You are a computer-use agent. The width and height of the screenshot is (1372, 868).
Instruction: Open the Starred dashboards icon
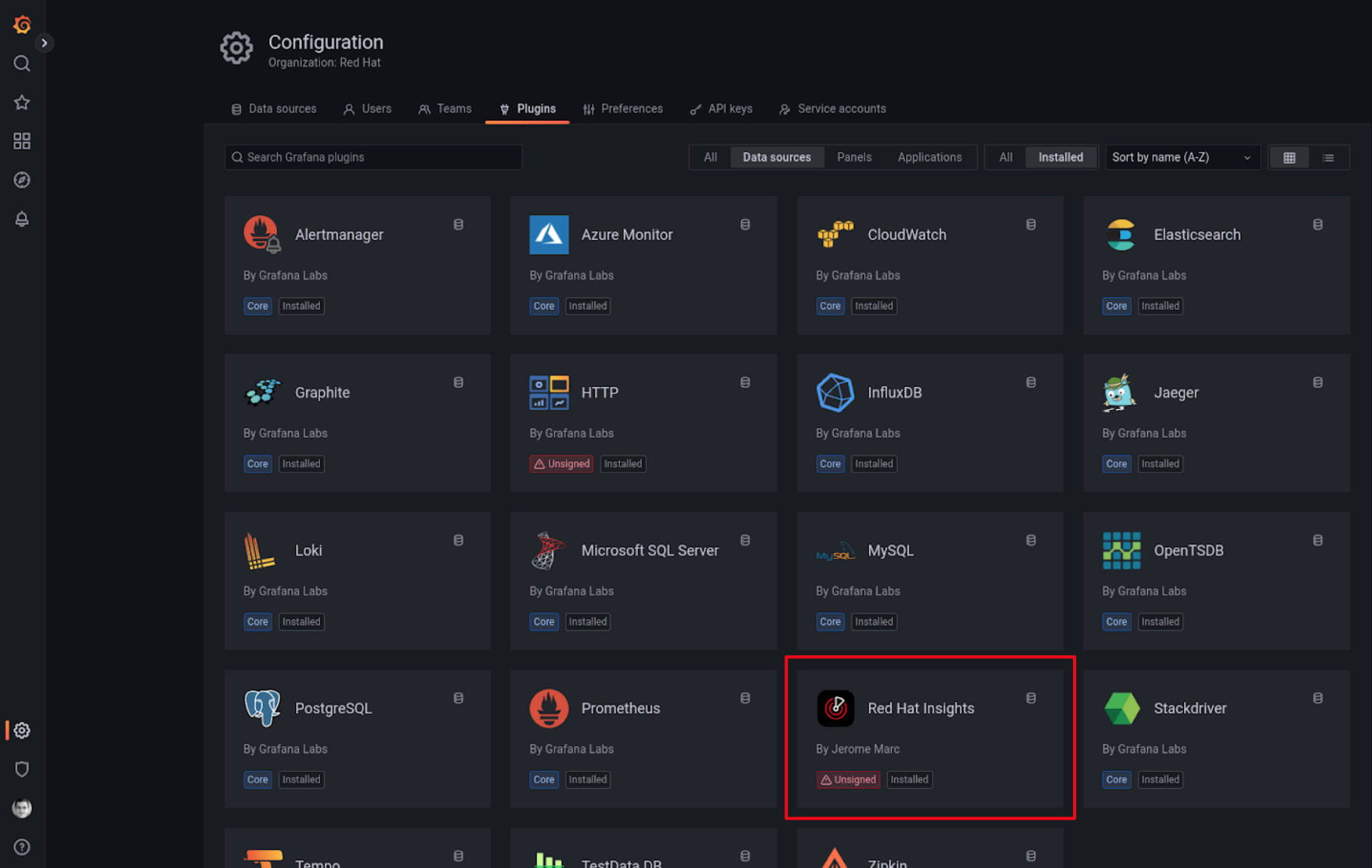(22, 103)
